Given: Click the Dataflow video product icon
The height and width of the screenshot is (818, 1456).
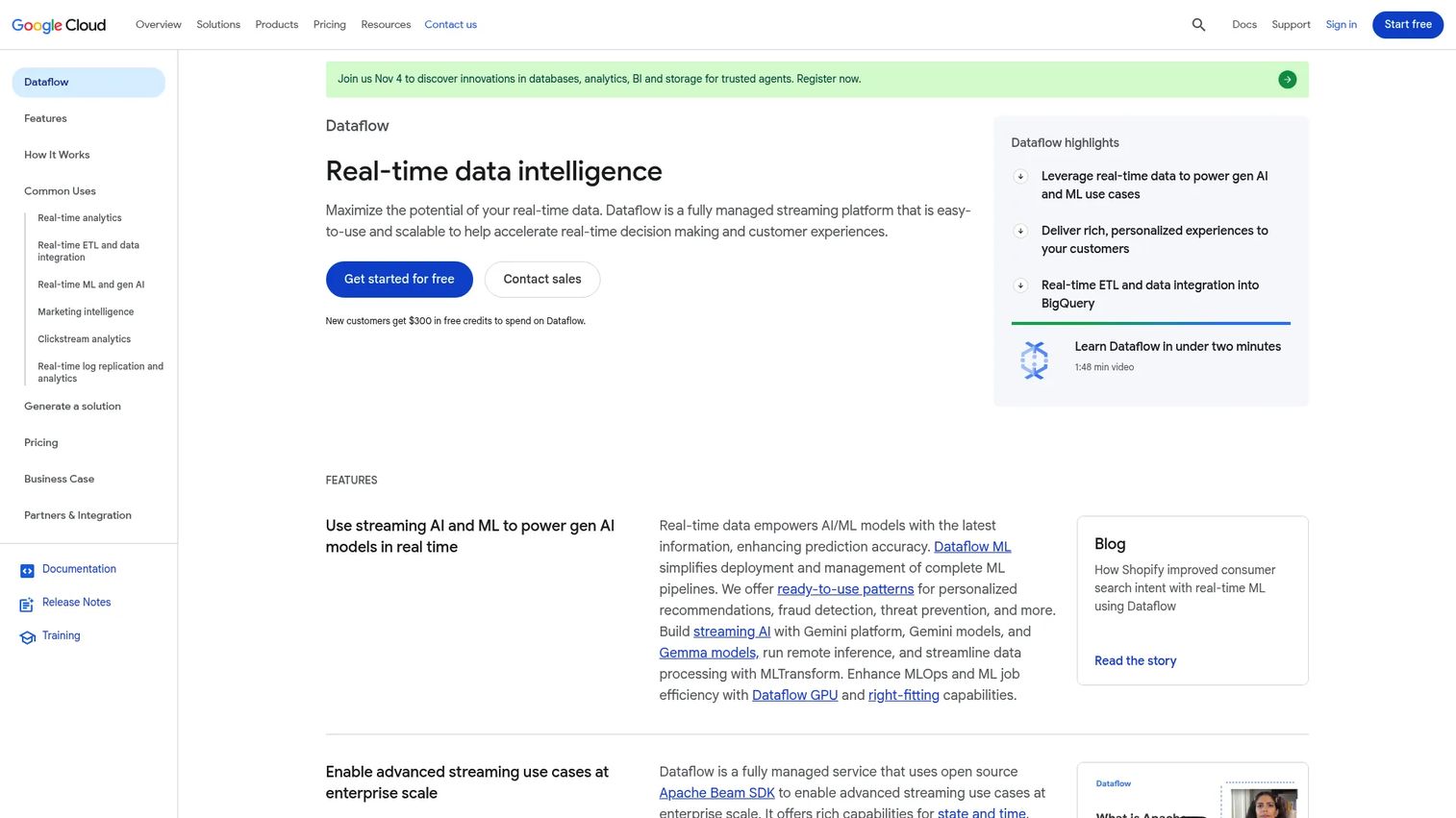Looking at the screenshot, I should pyautogui.click(x=1034, y=360).
